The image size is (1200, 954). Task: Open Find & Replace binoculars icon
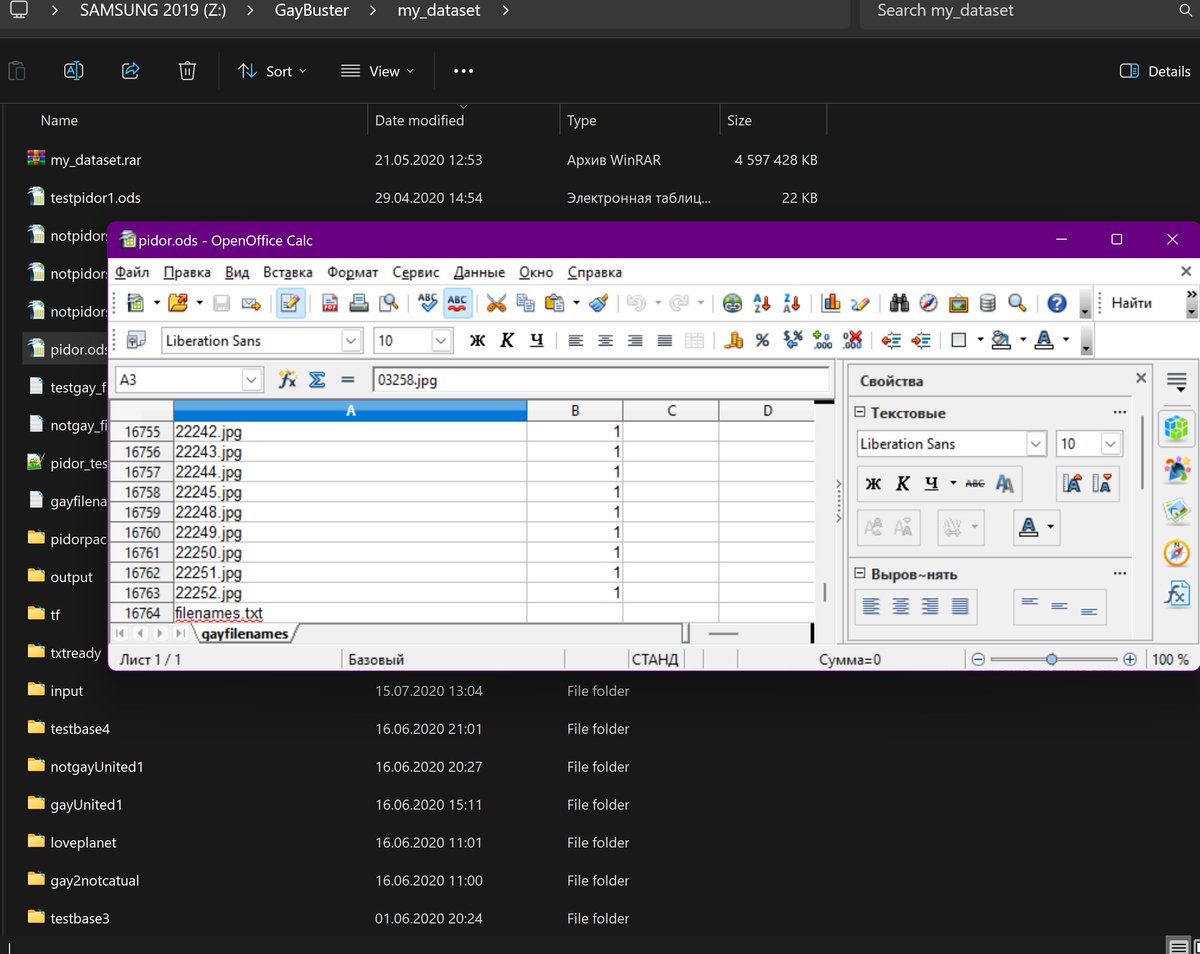point(899,303)
